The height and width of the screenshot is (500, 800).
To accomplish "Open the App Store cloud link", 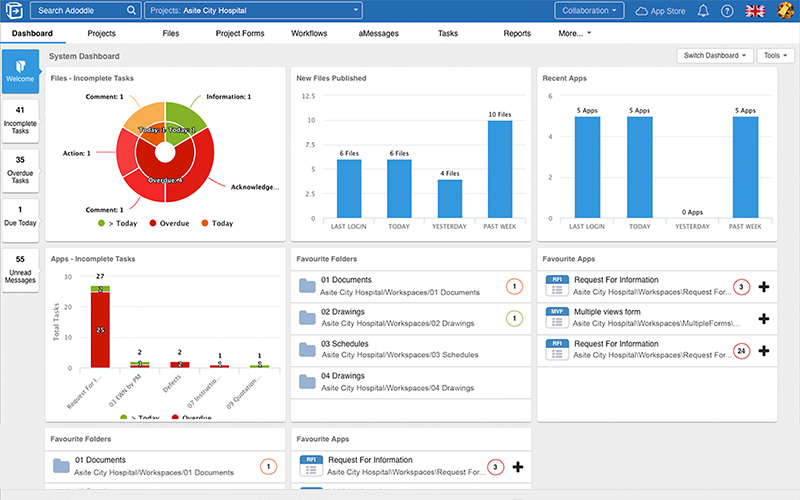I will [x=658, y=11].
